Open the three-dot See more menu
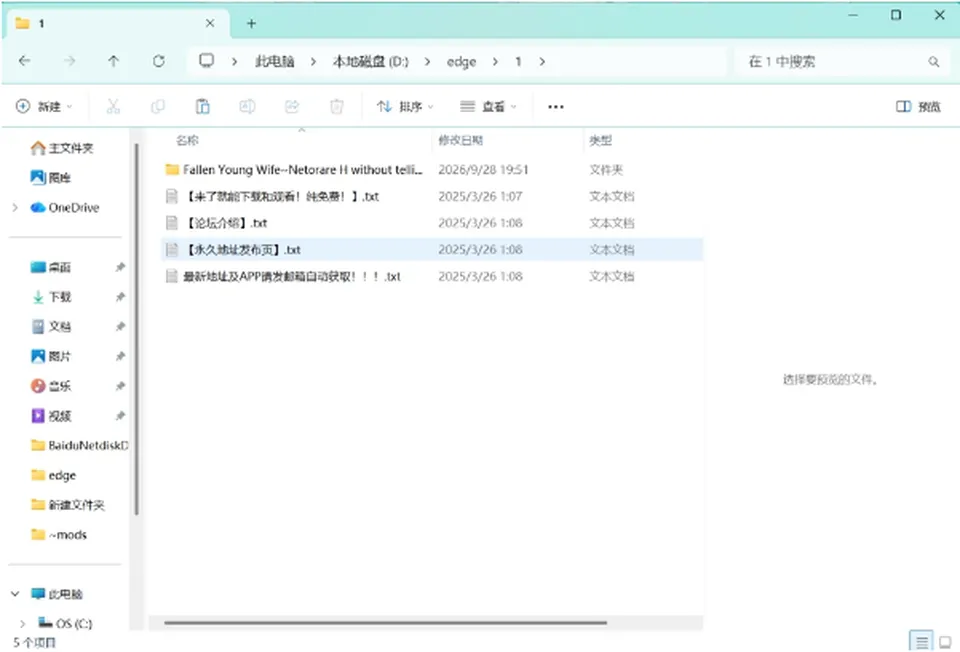Viewport: 960px width, 652px height. tap(555, 107)
